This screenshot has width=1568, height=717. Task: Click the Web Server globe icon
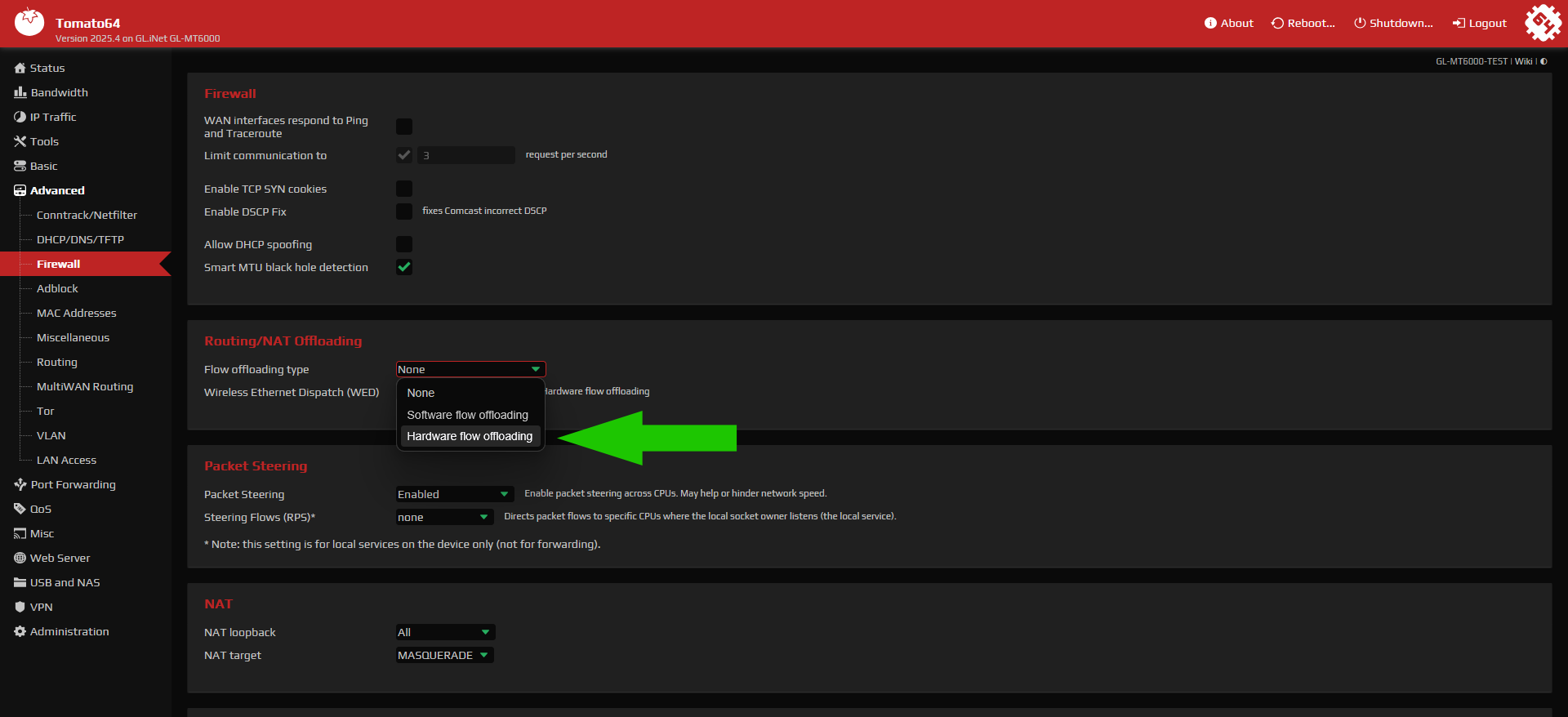click(20, 558)
